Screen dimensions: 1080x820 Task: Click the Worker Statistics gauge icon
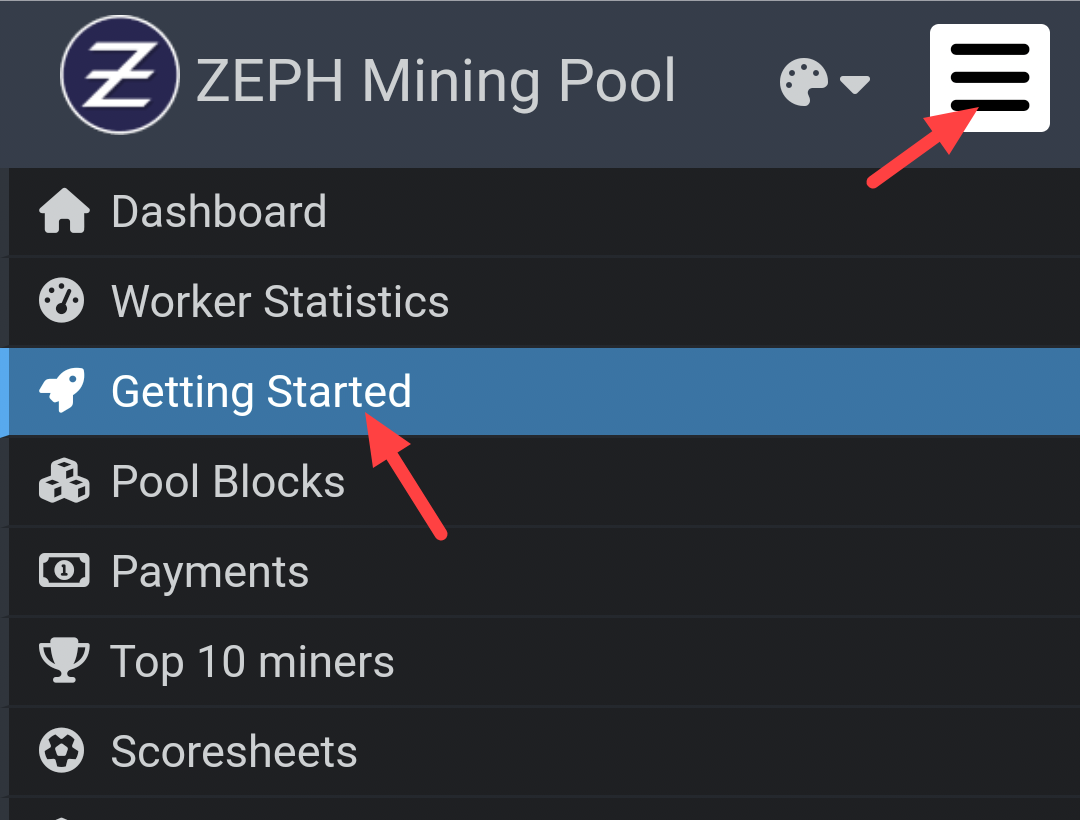point(62,301)
